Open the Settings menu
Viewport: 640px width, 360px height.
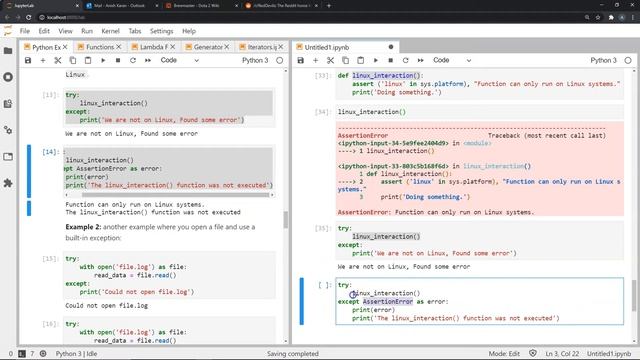coord(162,31)
